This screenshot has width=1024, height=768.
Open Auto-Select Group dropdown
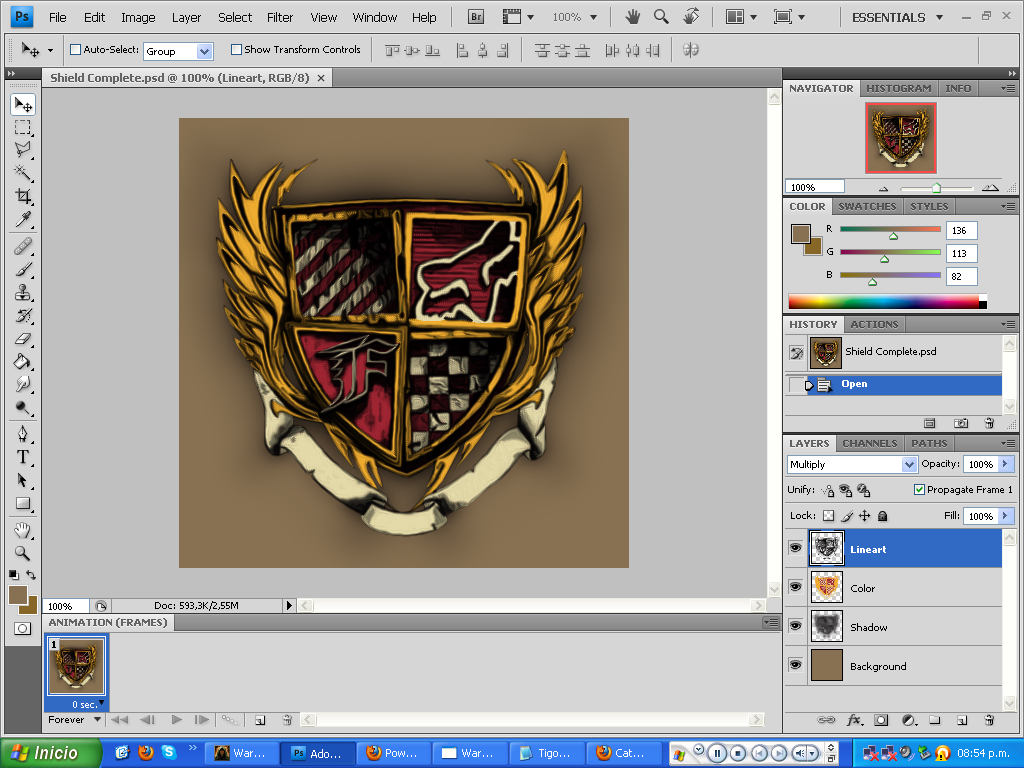204,51
